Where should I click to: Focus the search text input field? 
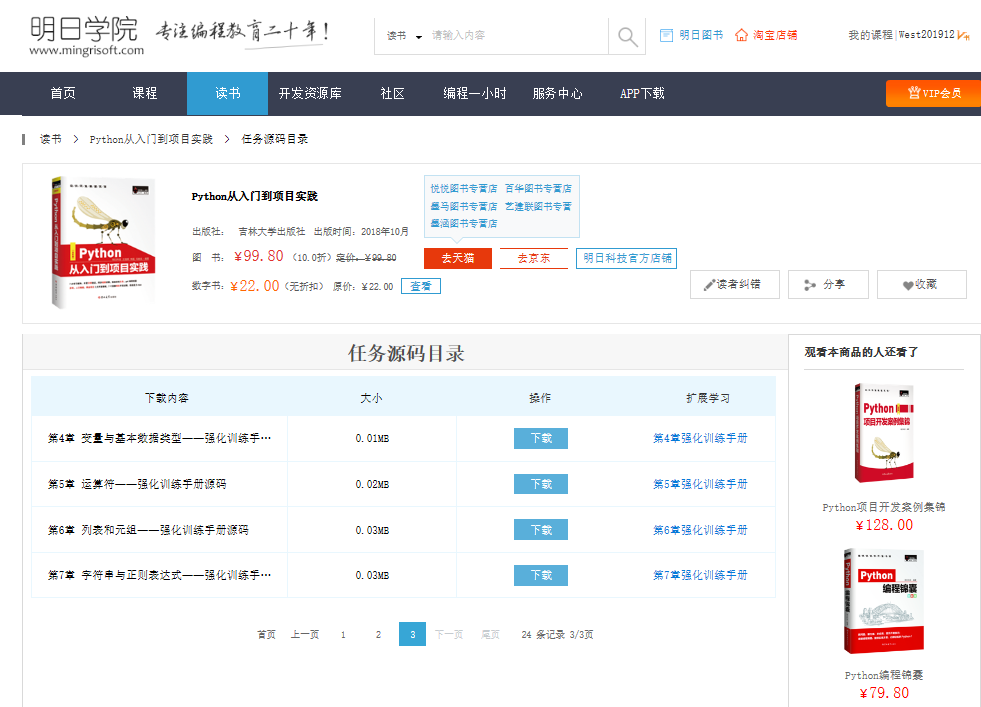pyautogui.click(x=518, y=36)
